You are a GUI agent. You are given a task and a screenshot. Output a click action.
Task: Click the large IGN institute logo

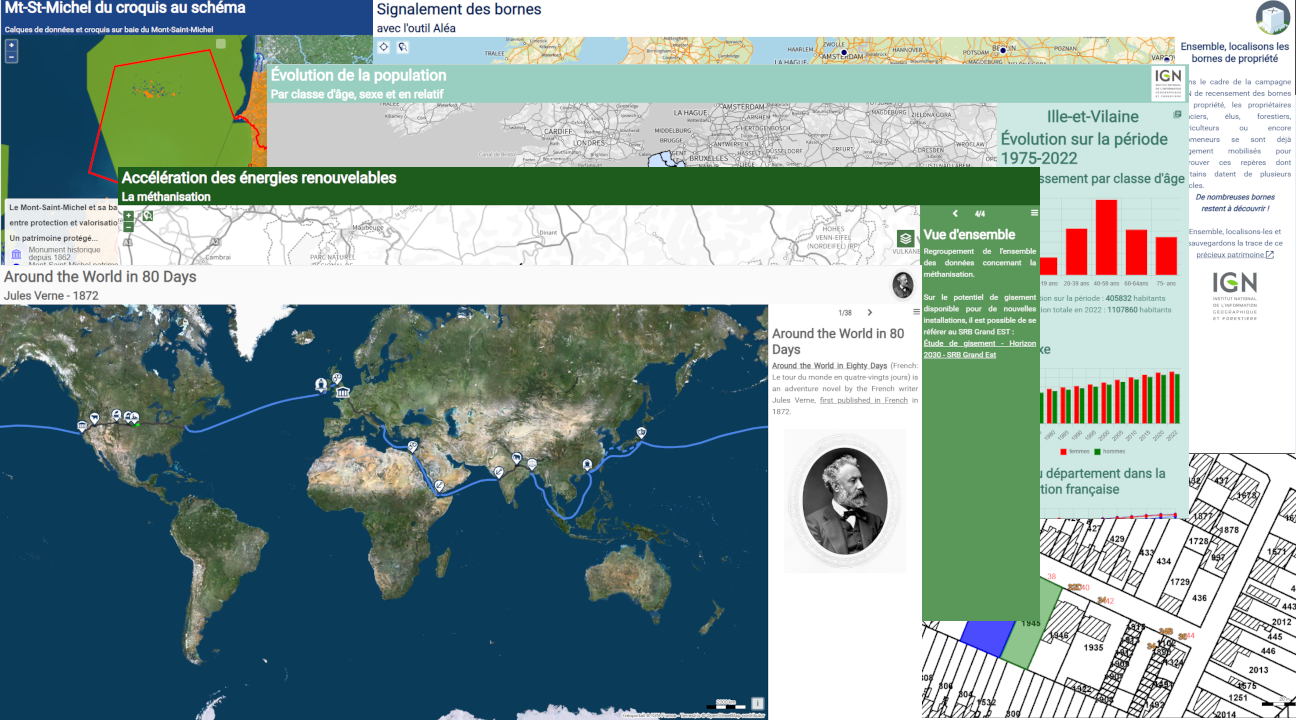coord(1234,296)
